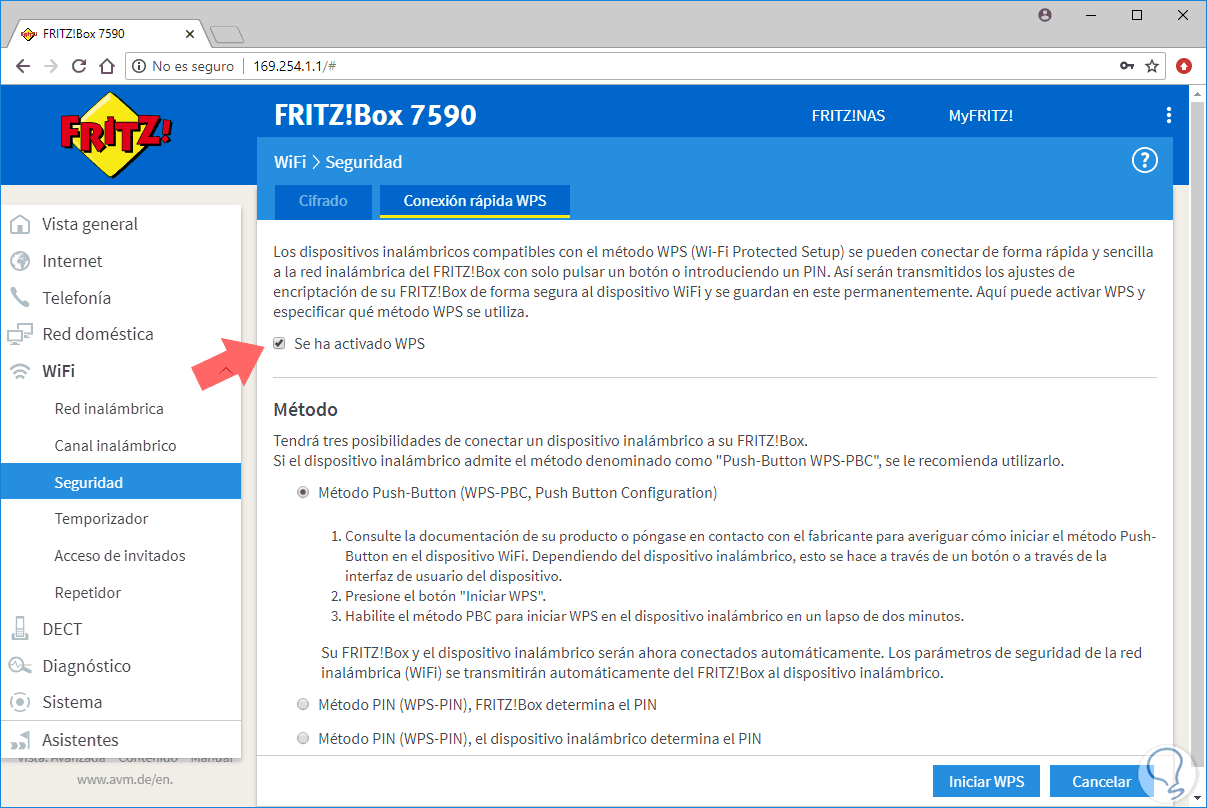Go back with the browser back arrow
This screenshot has height=808, width=1207.
23,66
